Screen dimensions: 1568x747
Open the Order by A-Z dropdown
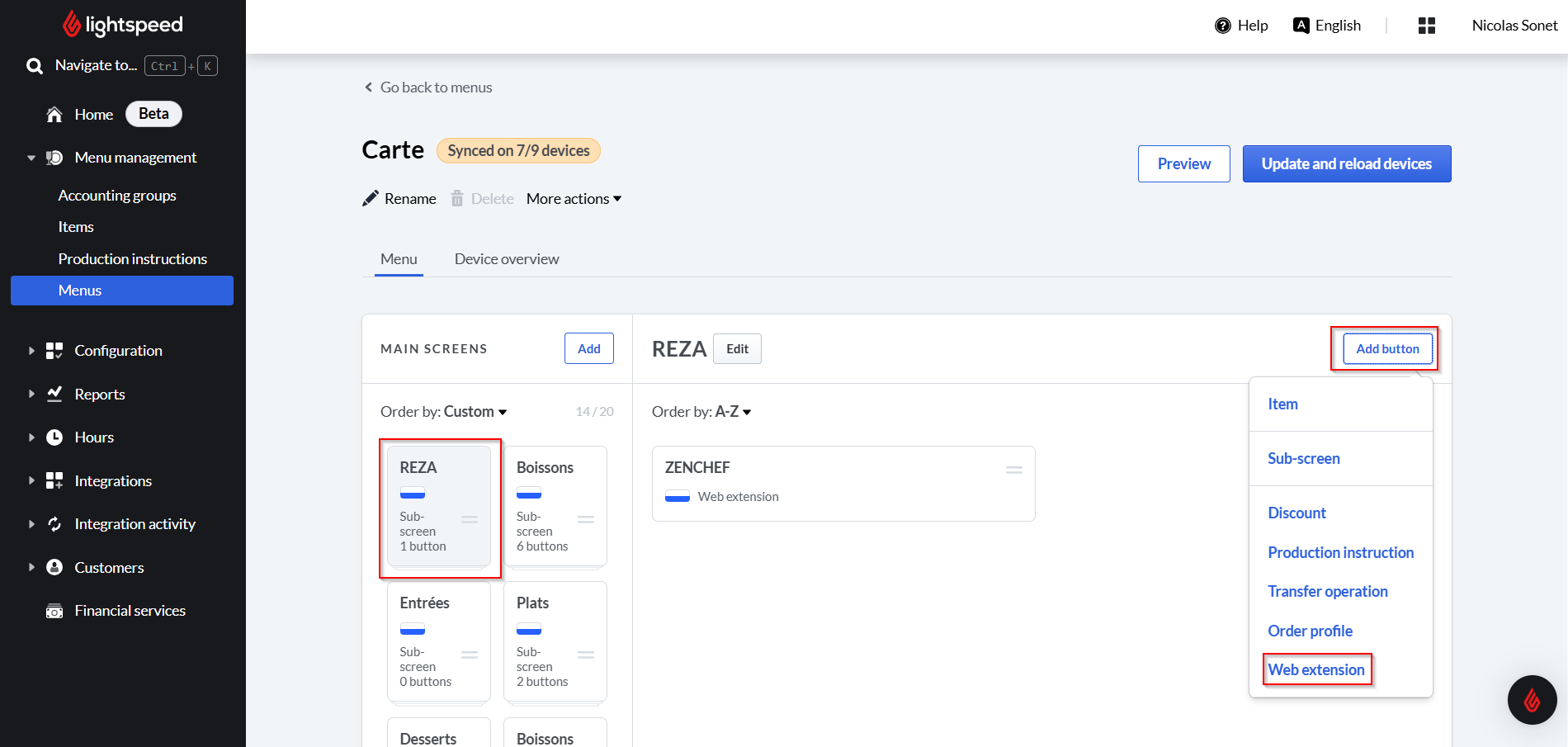[x=701, y=412]
